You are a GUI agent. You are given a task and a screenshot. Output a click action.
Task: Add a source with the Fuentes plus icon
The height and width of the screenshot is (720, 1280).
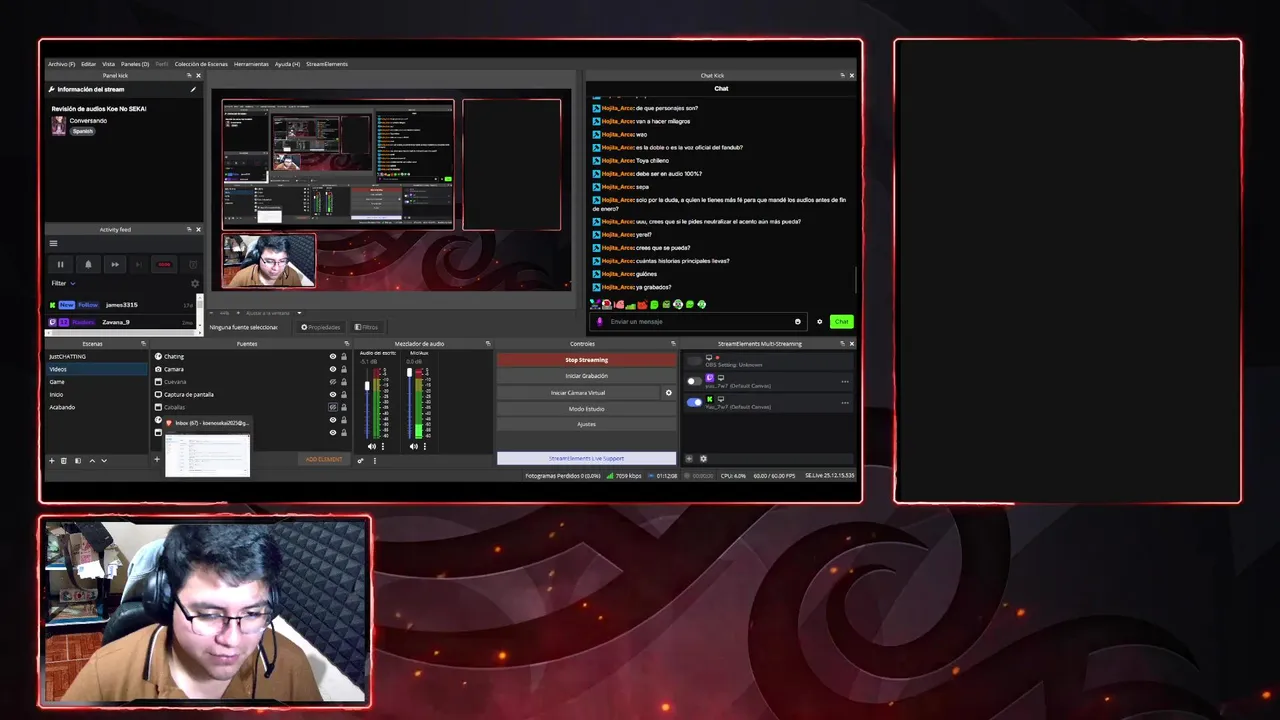(x=156, y=460)
